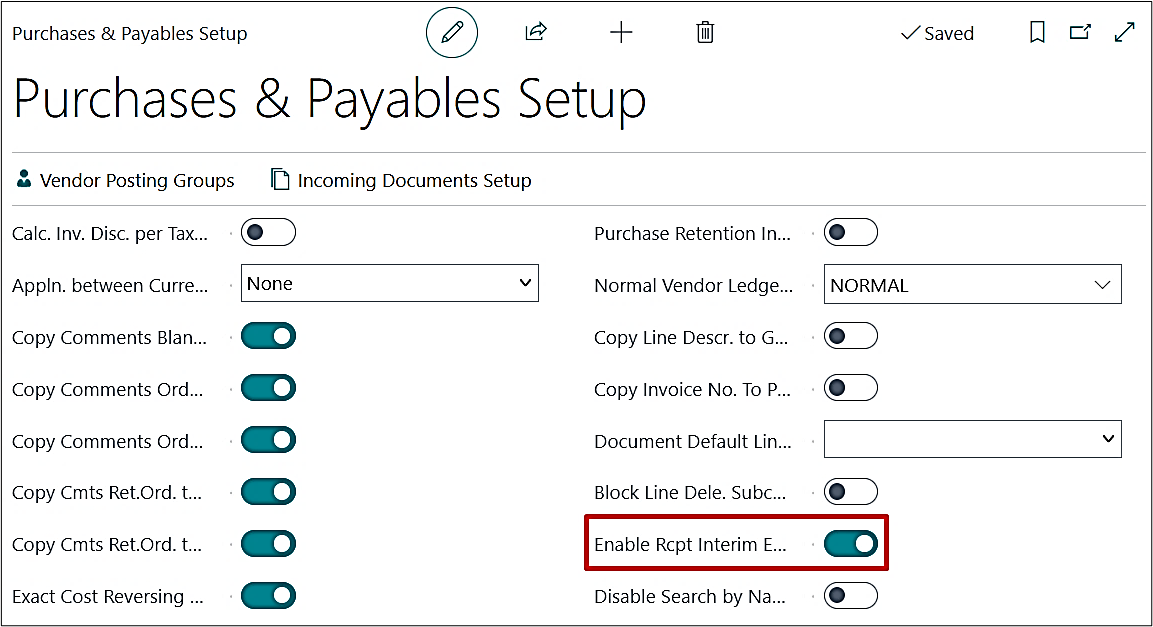Open Document Default Line dropdown
This screenshot has height=627, width=1153.
pyautogui.click(x=972, y=440)
